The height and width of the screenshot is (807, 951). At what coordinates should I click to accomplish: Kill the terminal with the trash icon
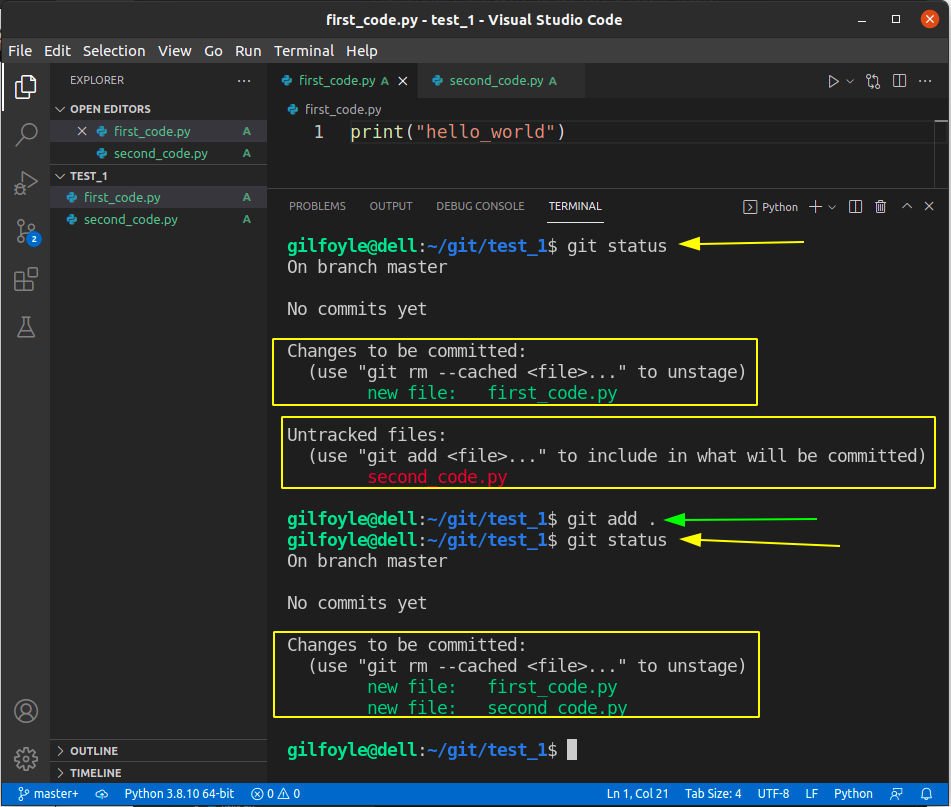[x=880, y=206]
